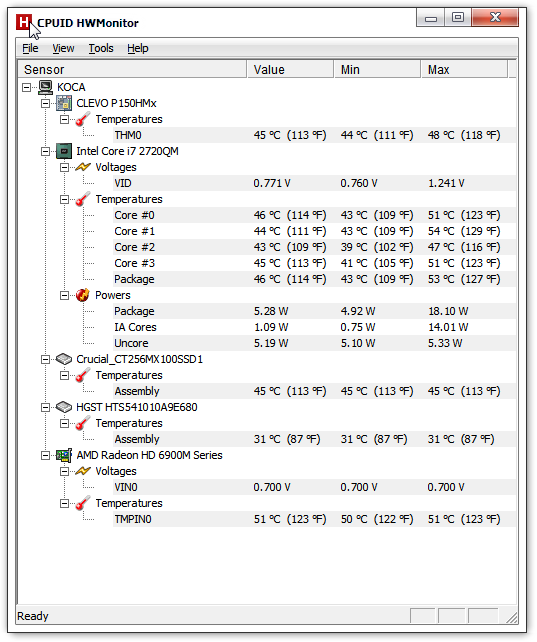Screen dimensions: 537x642
Task: Select the VID voltage row
Action: [314, 183]
